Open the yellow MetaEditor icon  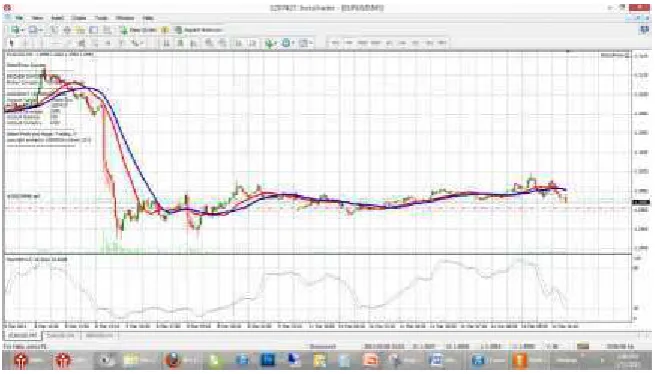(x=165, y=30)
